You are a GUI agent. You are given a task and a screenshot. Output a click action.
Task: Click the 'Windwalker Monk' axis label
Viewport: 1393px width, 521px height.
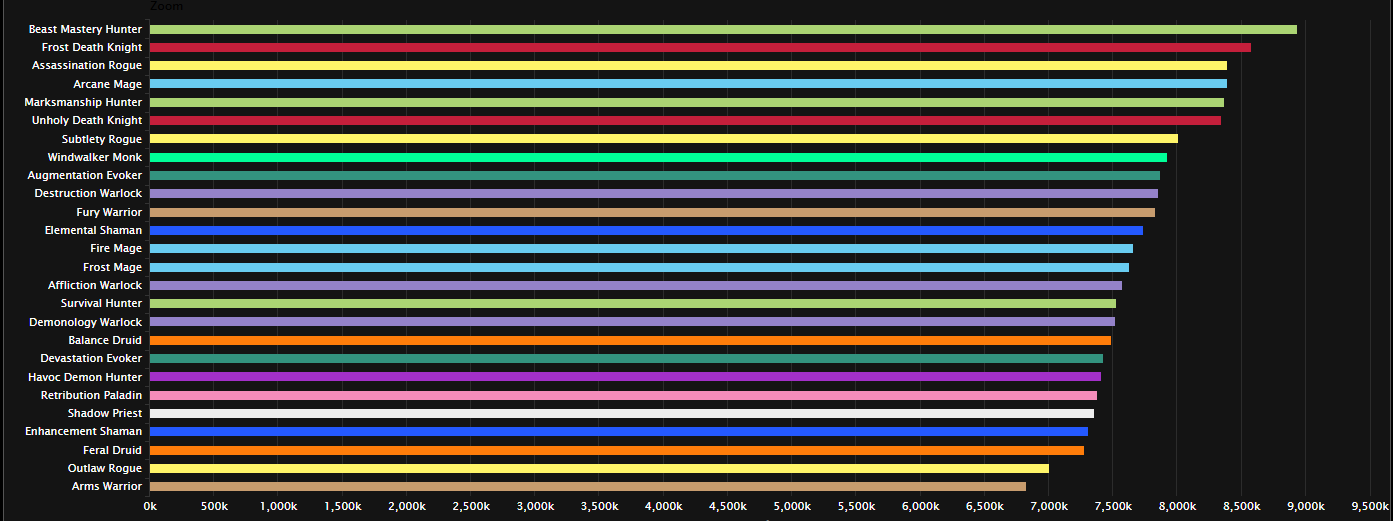click(x=95, y=157)
